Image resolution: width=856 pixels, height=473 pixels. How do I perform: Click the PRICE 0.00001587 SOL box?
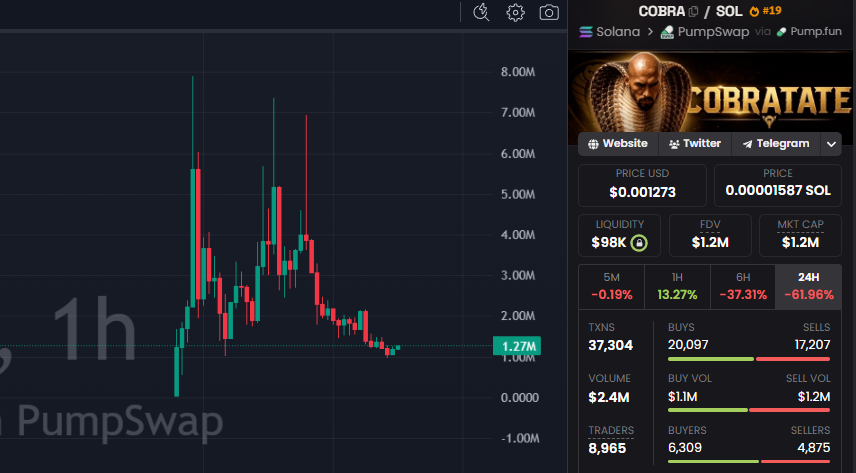(x=777, y=185)
